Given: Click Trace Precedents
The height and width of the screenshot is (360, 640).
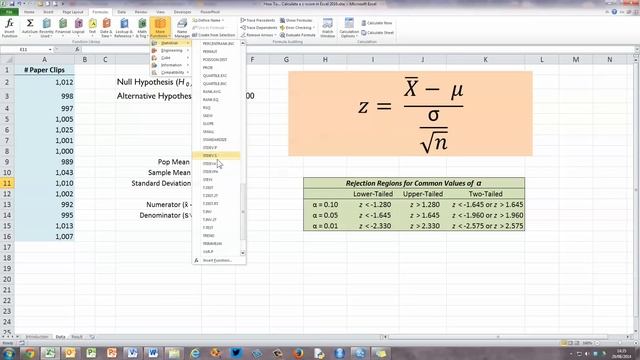Looking at the screenshot, I should (x=258, y=20).
